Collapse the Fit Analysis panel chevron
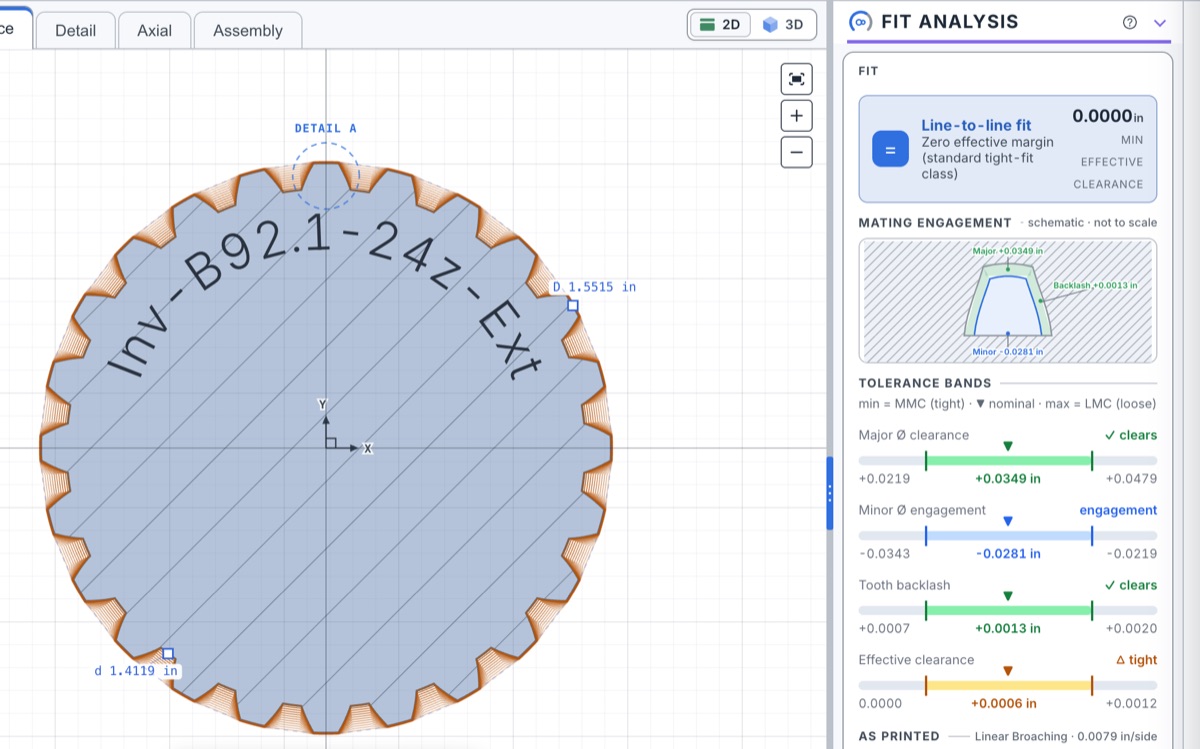 click(x=1160, y=22)
